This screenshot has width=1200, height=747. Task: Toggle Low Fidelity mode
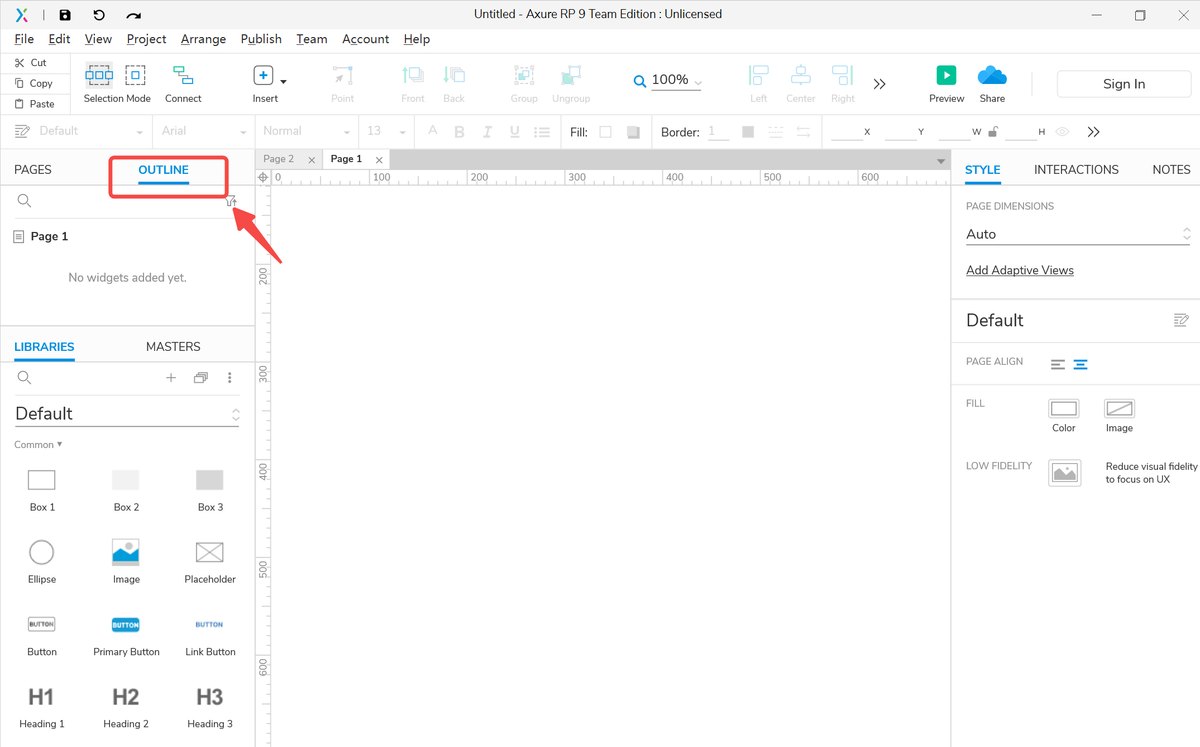(x=1065, y=473)
